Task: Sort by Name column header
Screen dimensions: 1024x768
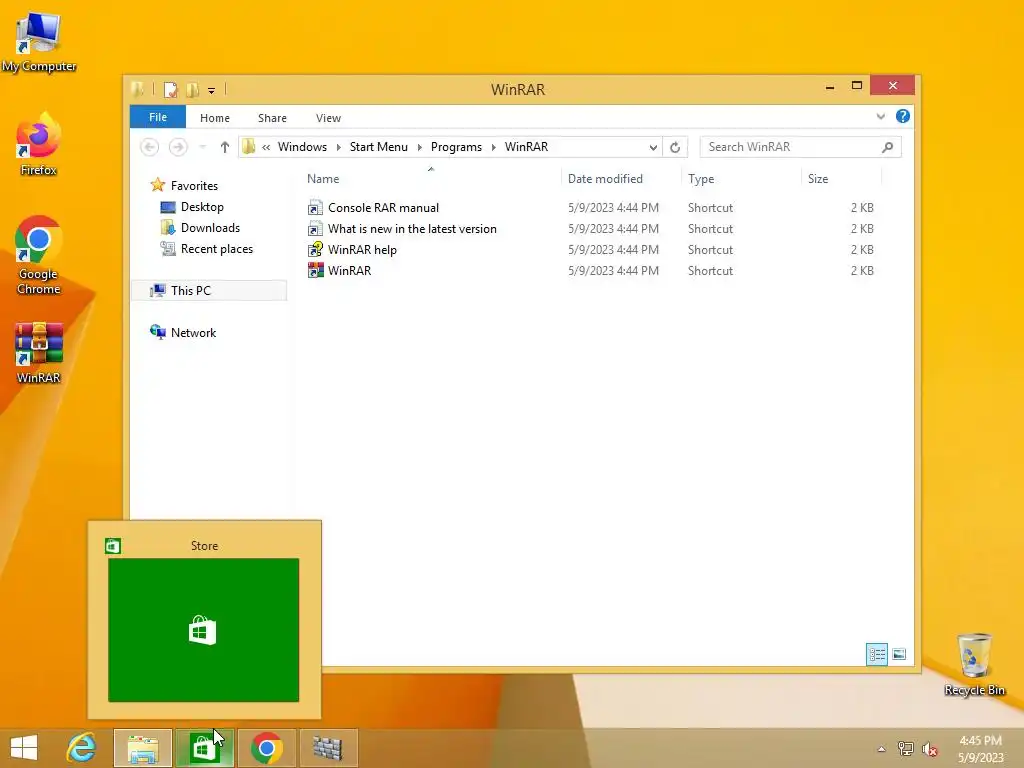Action: coord(431,179)
